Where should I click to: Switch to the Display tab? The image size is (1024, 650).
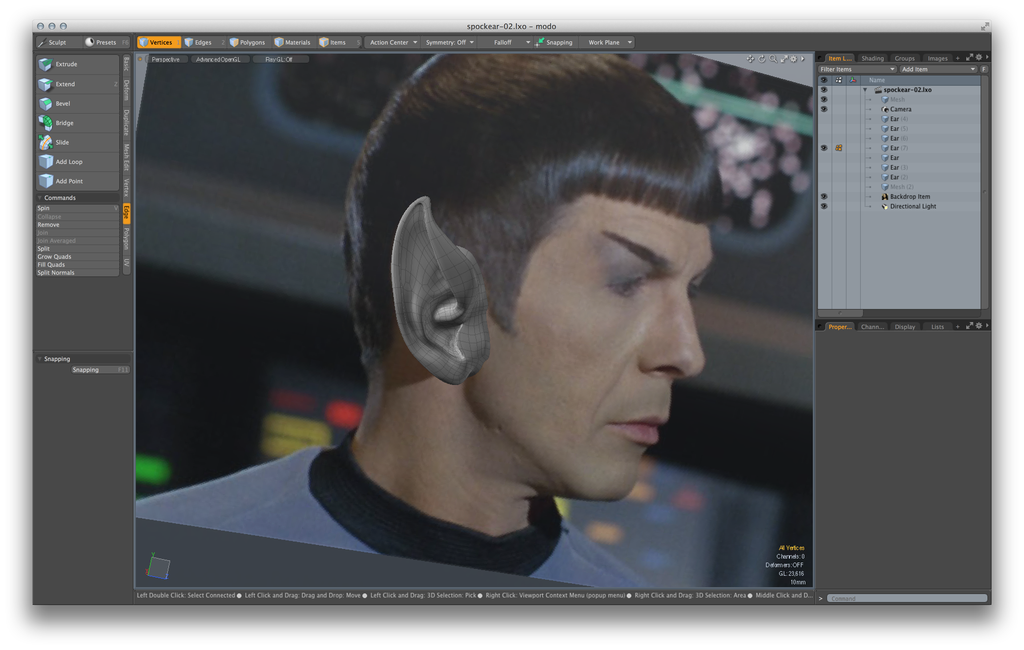(x=904, y=327)
